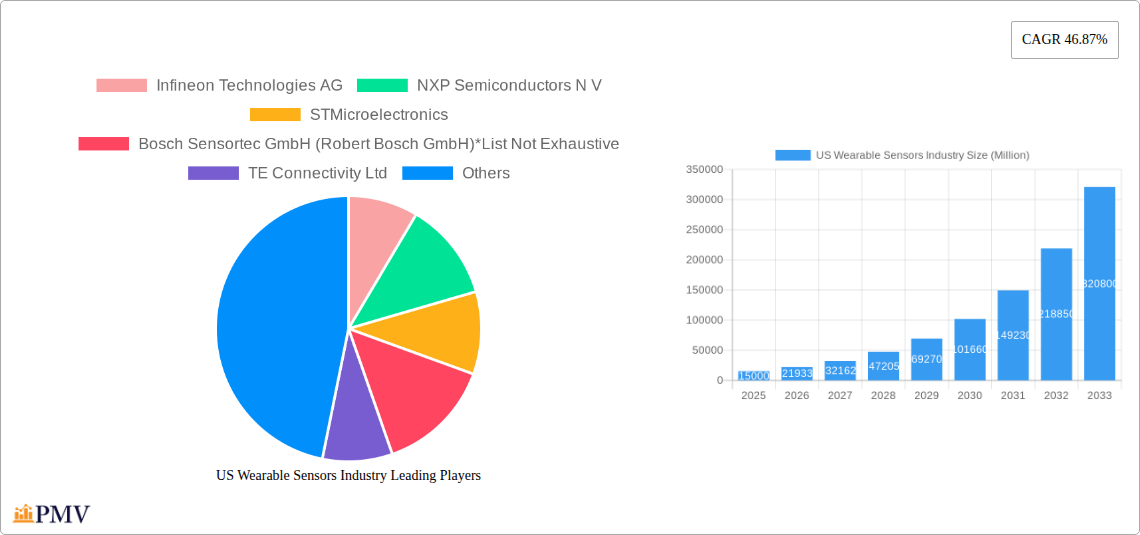Toggle the US Wearable Sensors Industry Size legend label
The height and width of the screenshot is (535, 1140).
point(923,155)
